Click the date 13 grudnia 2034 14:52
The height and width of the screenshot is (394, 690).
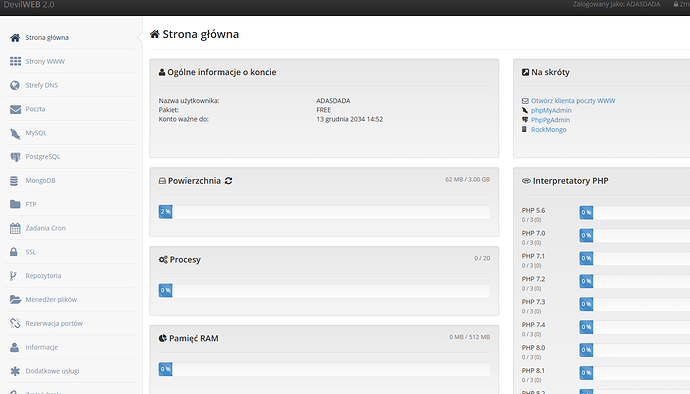click(x=349, y=119)
